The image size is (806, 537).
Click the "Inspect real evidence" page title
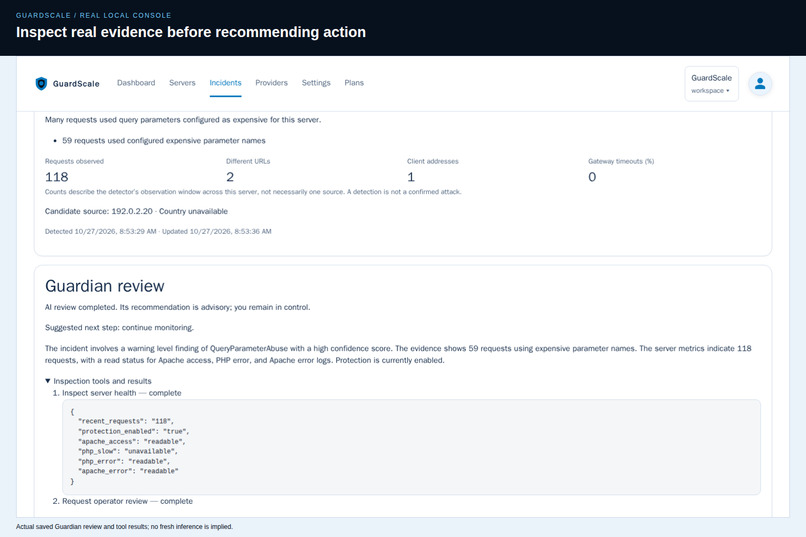(x=191, y=32)
